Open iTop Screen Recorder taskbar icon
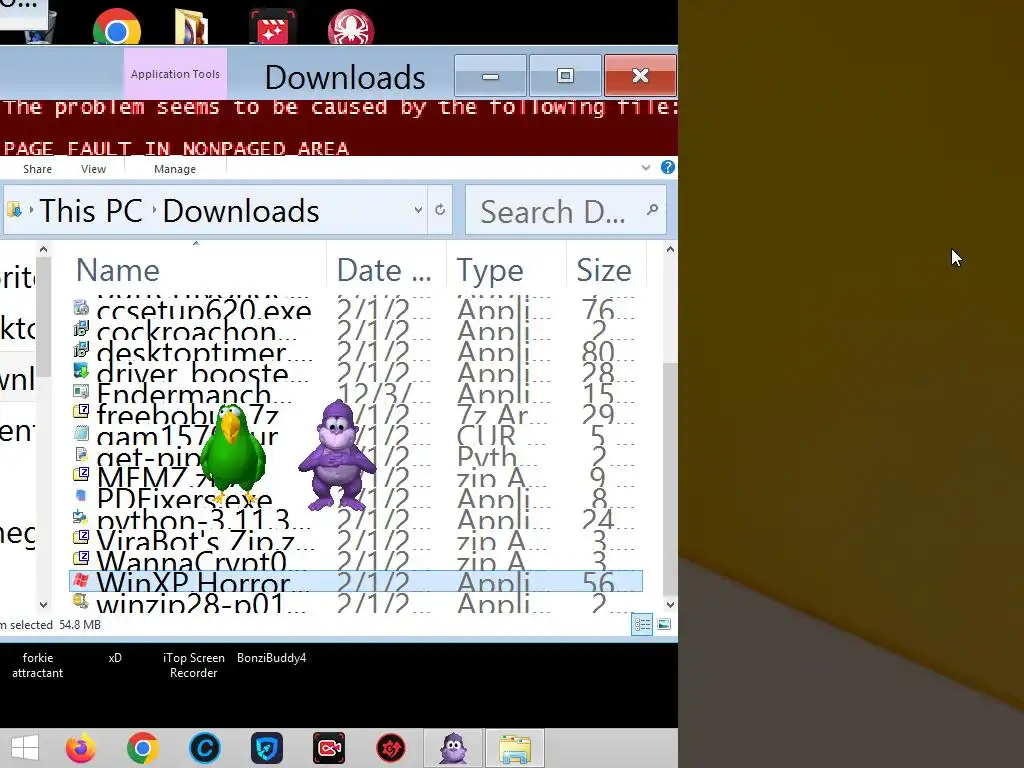 (328, 748)
